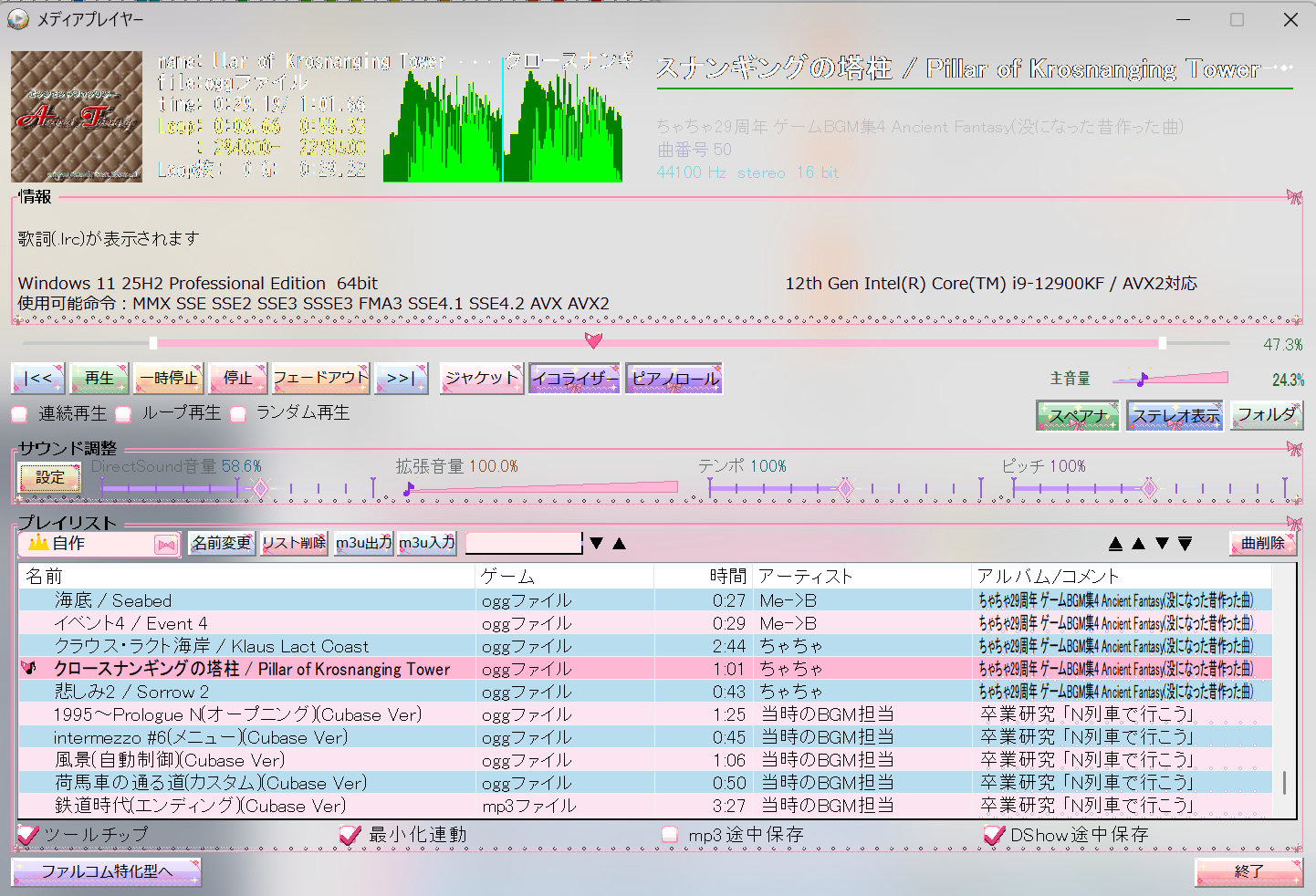Click the album jacket thumbnail
Screen dimensions: 1316x896
point(77,117)
